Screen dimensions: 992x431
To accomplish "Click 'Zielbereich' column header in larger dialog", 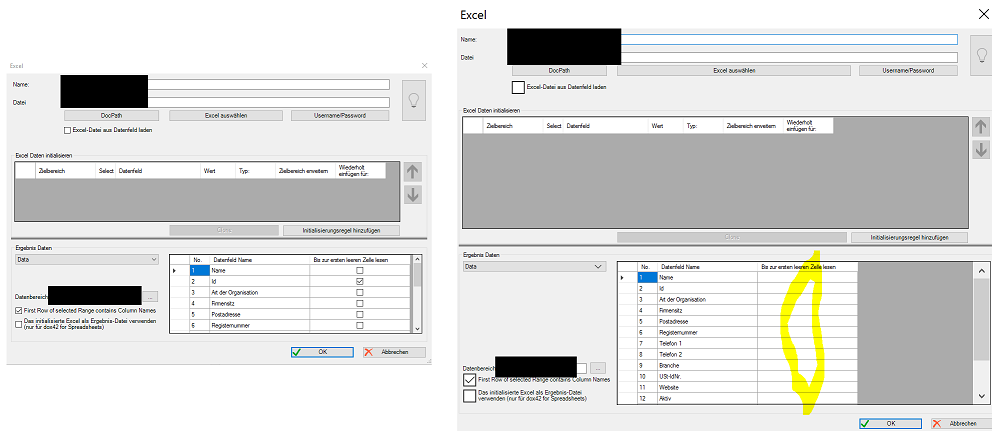I will coord(514,126).
